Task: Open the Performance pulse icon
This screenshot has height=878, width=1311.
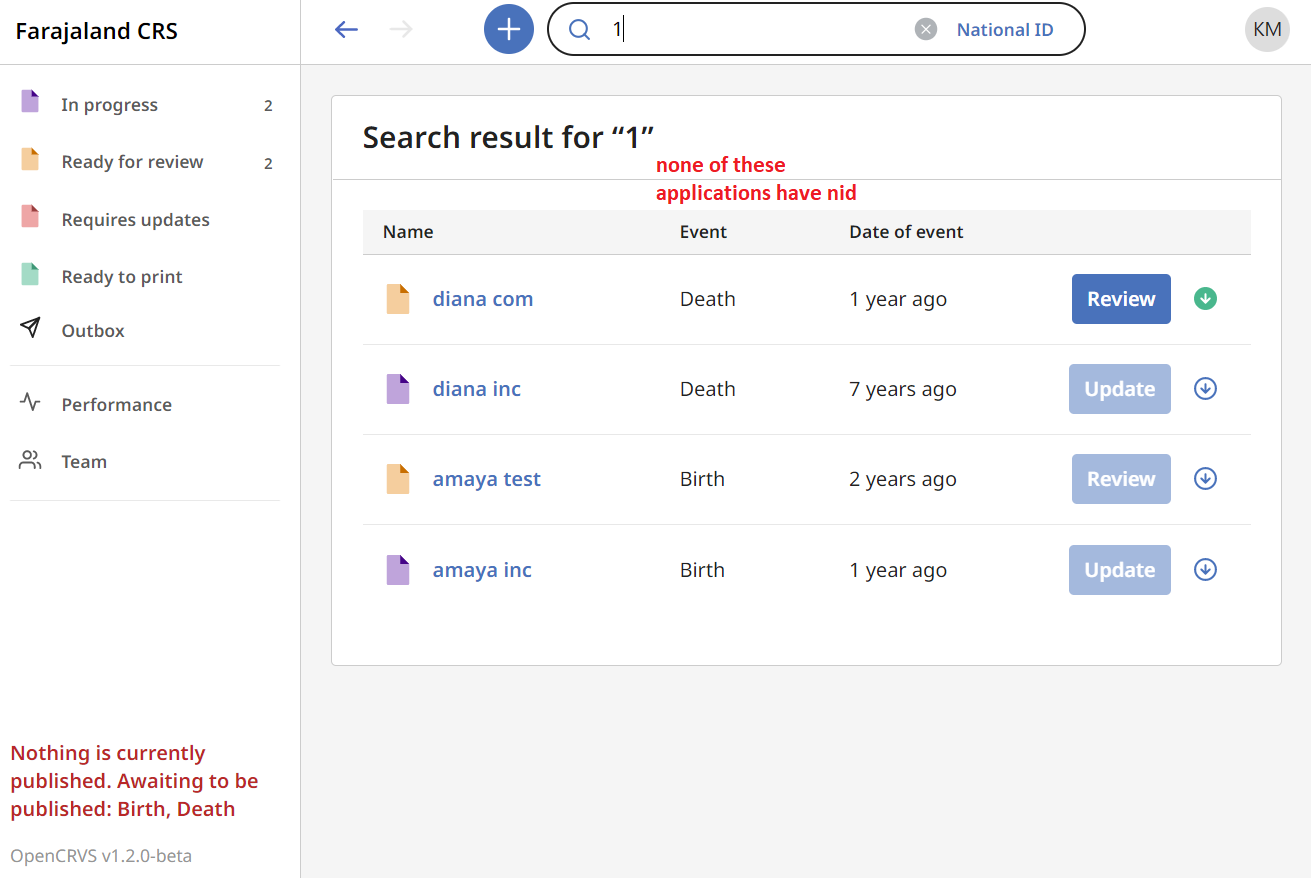Action: 29,403
